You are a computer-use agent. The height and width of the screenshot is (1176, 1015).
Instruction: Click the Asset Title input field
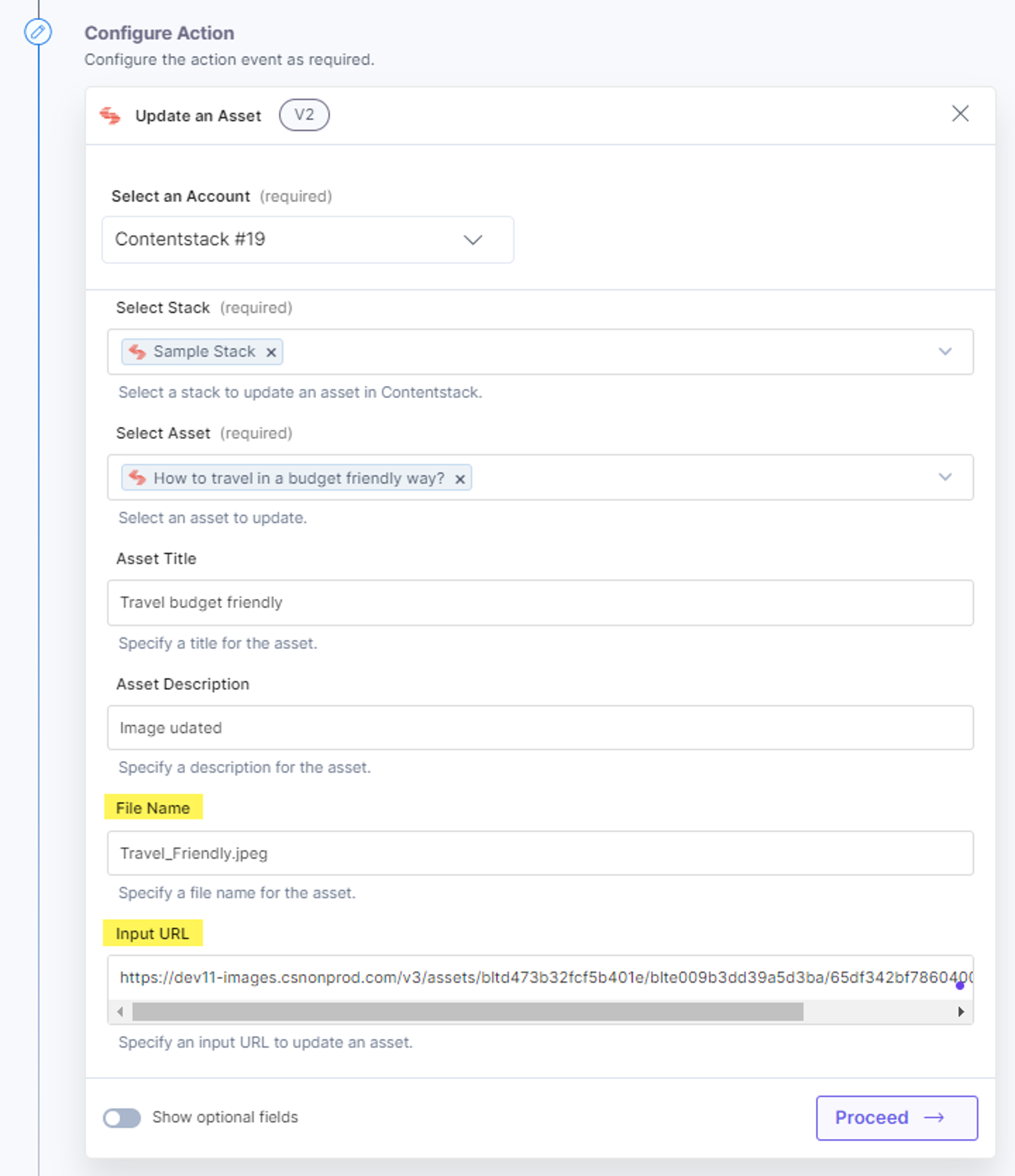click(540, 603)
